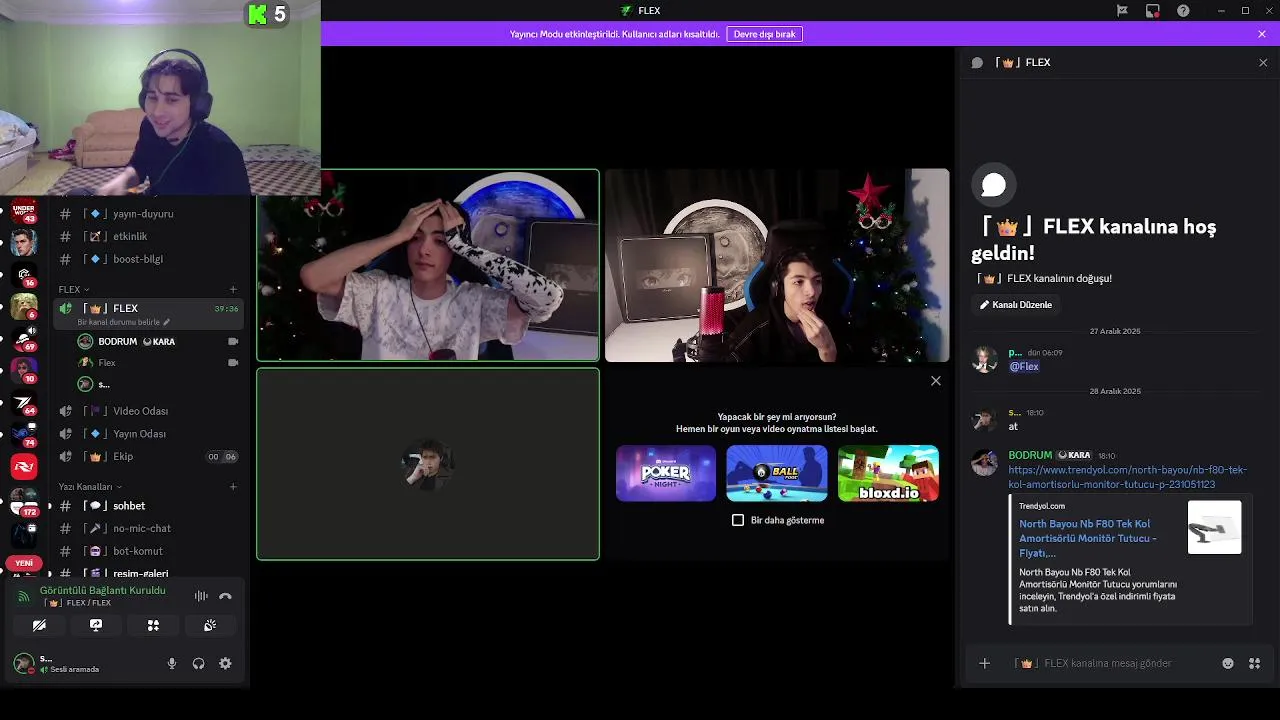Open server icon with 16 badge
This screenshot has height=720, width=1280.
(24, 275)
